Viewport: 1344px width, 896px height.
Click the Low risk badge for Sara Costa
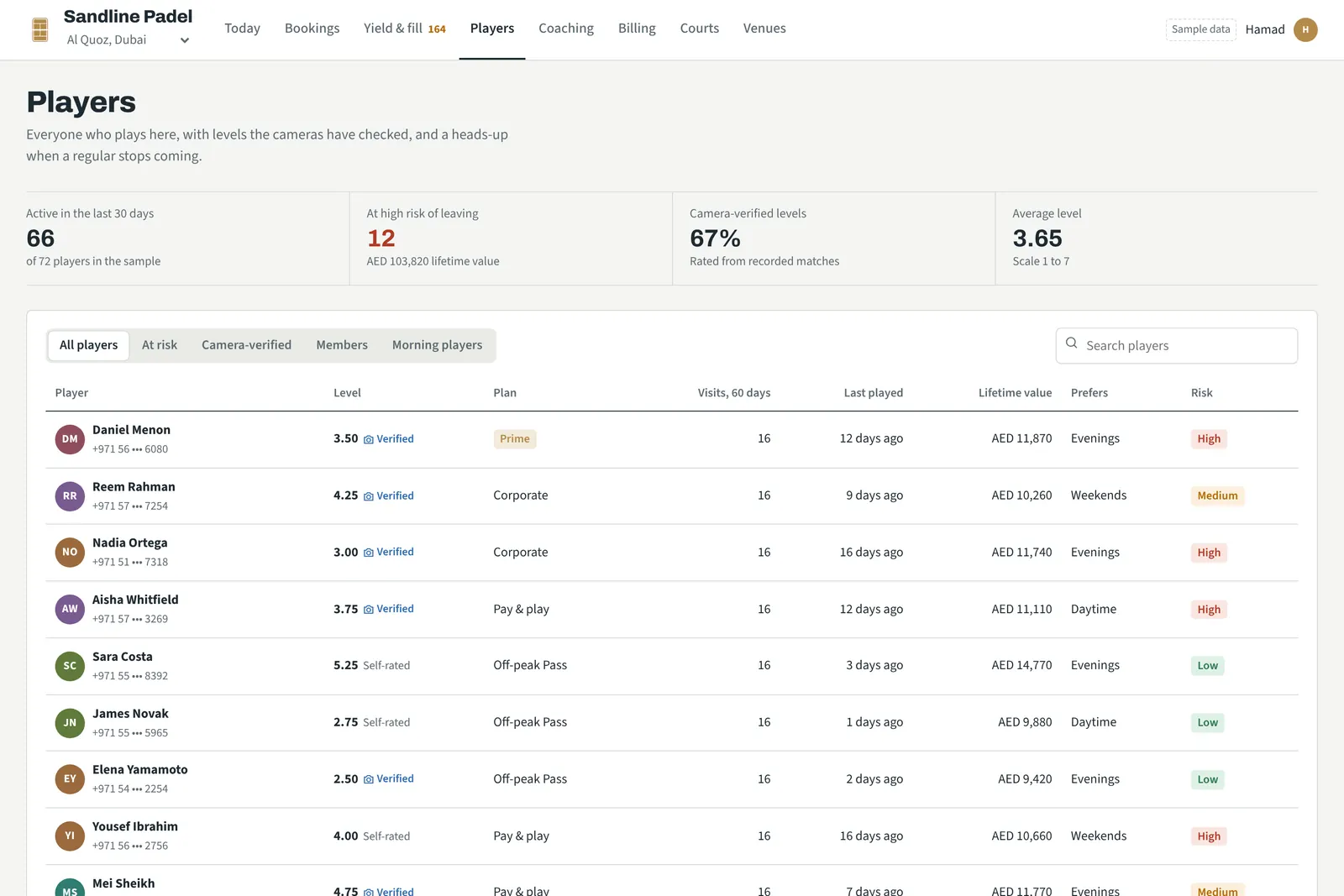click(x=1207, y=666)
